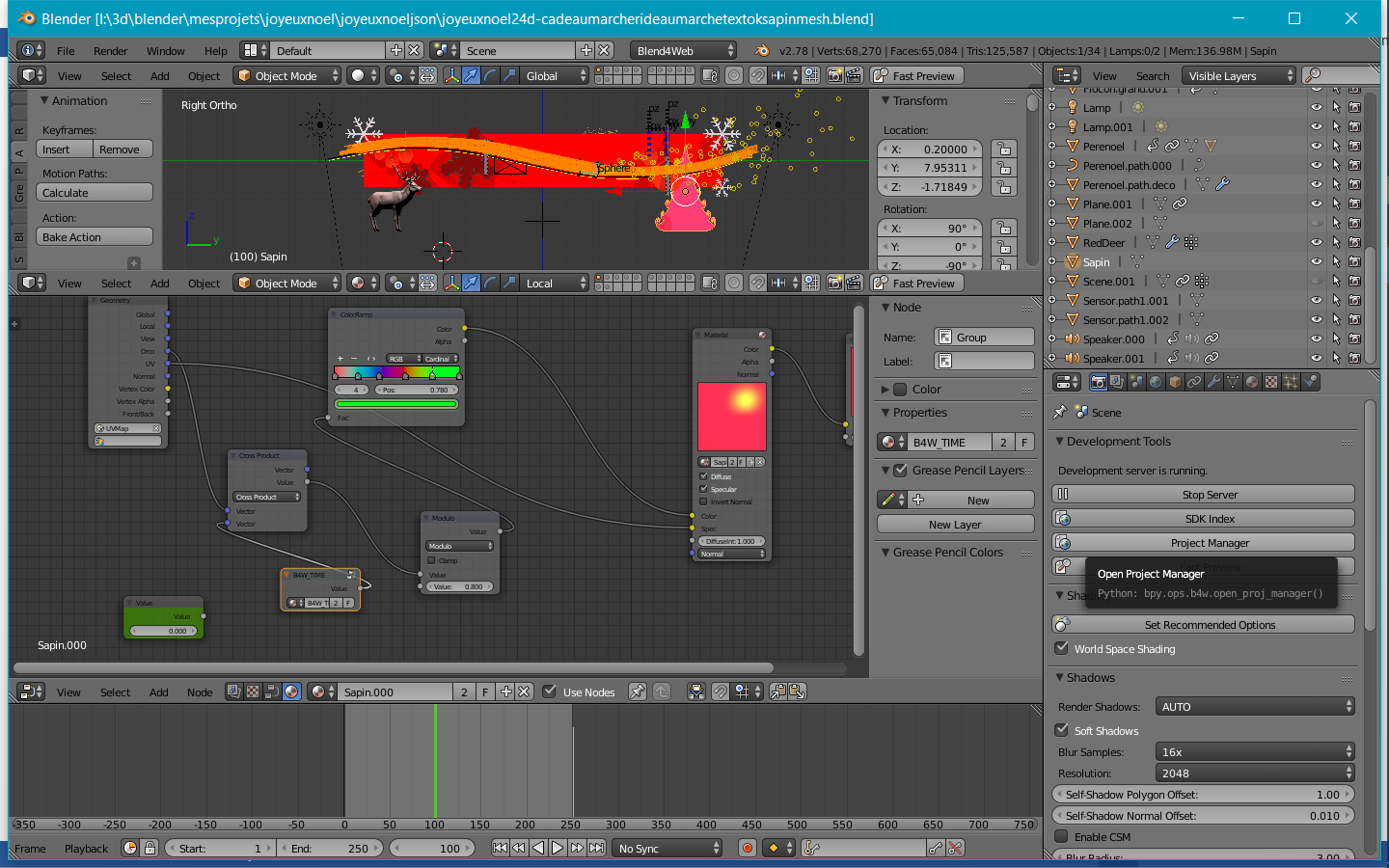Open the Physics properties tab

point(1310,382)
